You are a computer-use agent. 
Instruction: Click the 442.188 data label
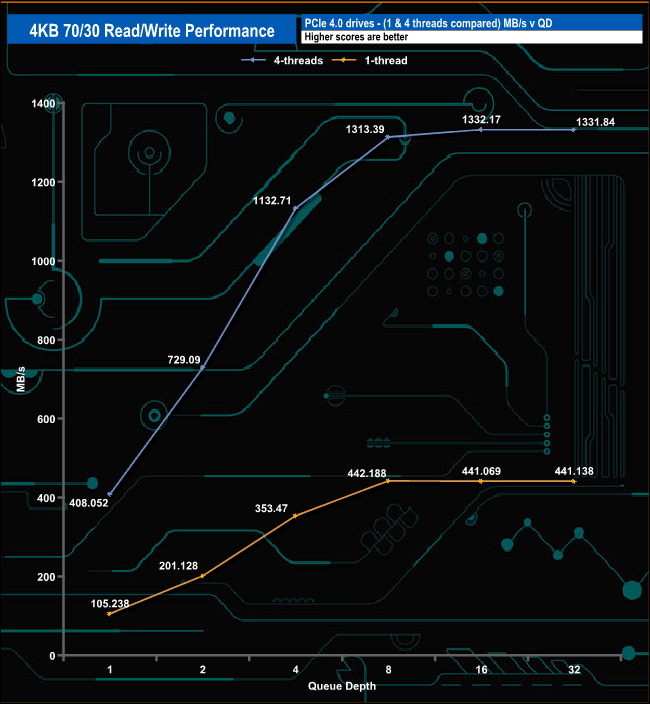click(367, 474)
